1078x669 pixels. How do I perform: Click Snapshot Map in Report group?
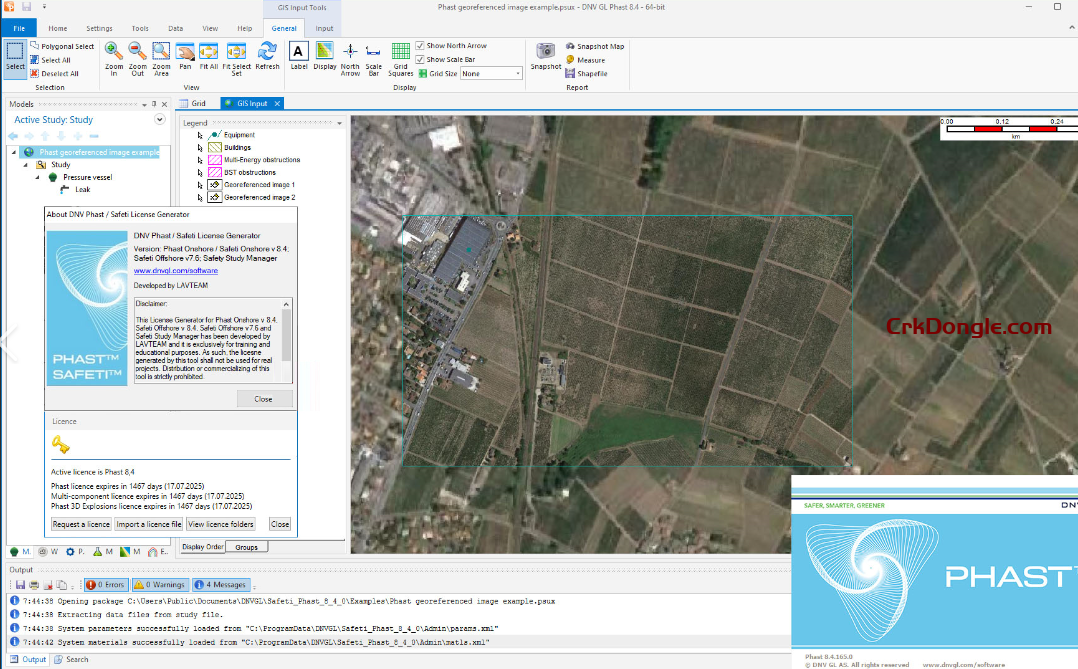click(595, 46)
